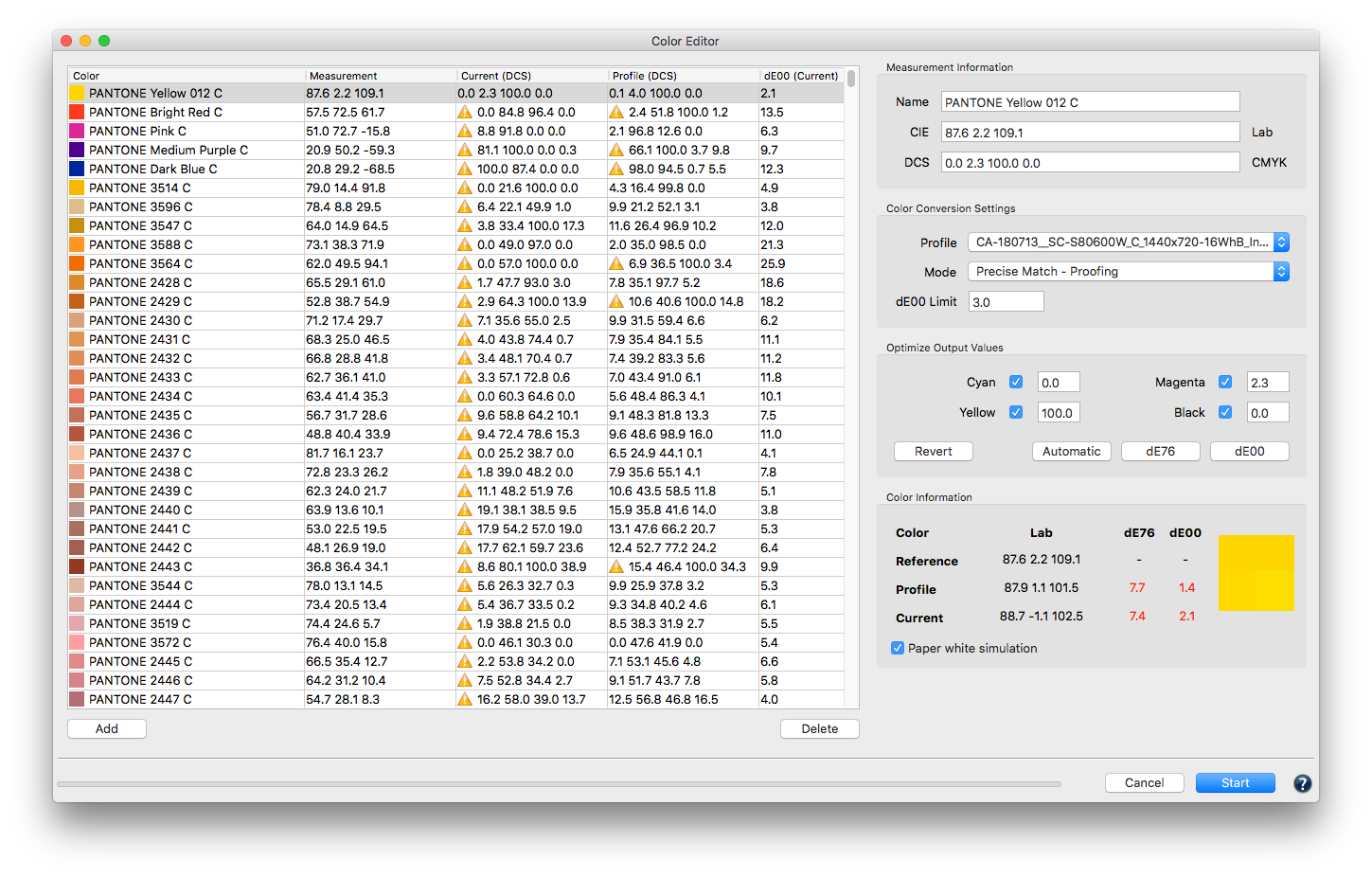Image resolution: width=1372 pixels, height=878 pixels.
Task: Select purple swatch of PANTONE Medium Purple C
Action: tap(77, 150)
